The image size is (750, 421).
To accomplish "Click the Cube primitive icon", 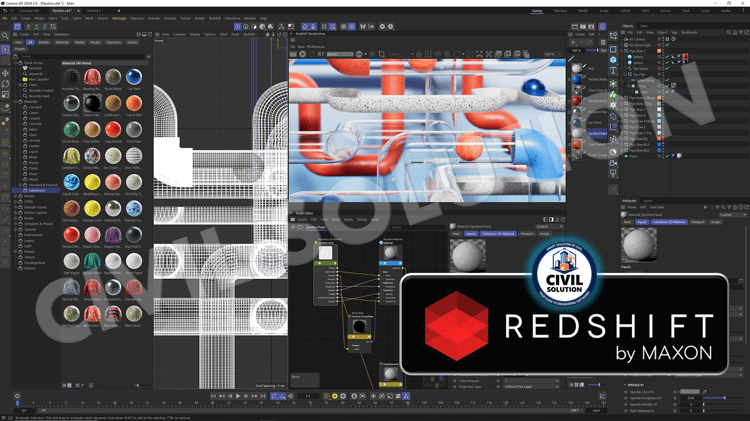I will [x=613, y=60].
